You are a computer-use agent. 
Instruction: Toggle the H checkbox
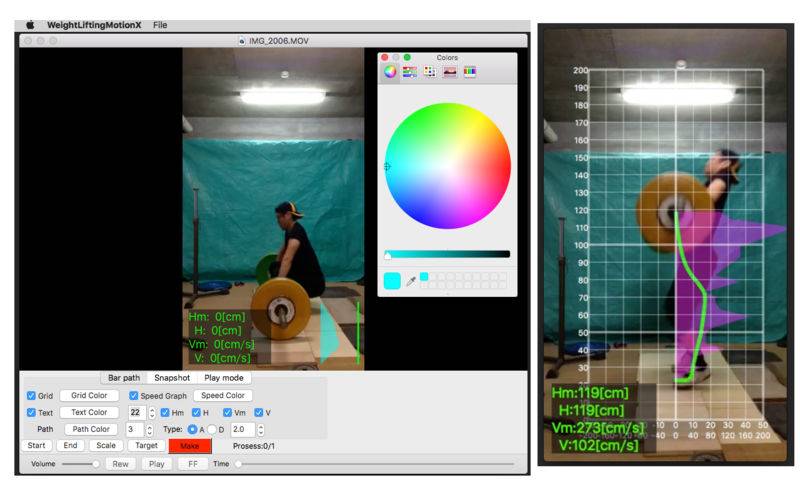(196, 412)
